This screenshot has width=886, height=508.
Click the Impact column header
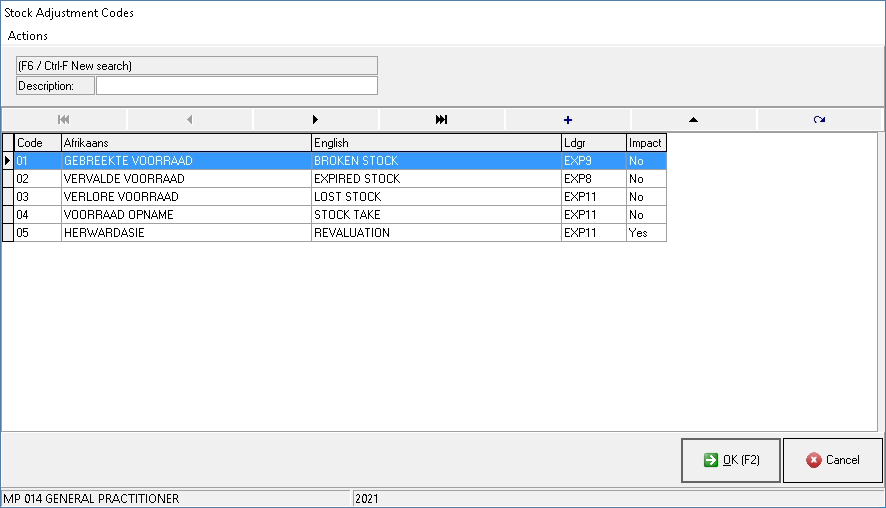click(x=645, y=143)
